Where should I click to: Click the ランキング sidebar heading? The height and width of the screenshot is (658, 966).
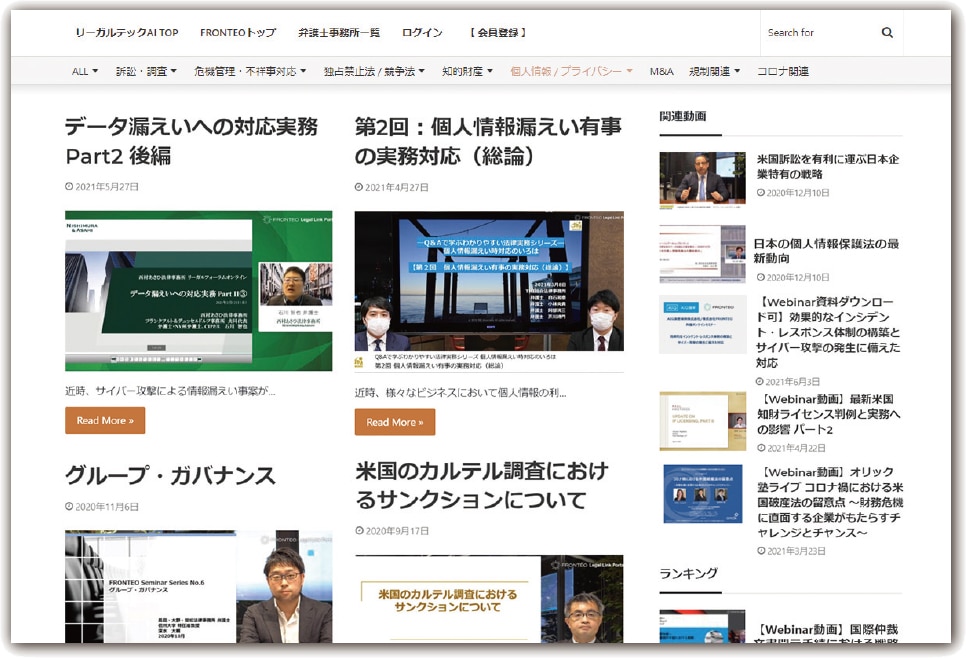(x=689, y=574)
